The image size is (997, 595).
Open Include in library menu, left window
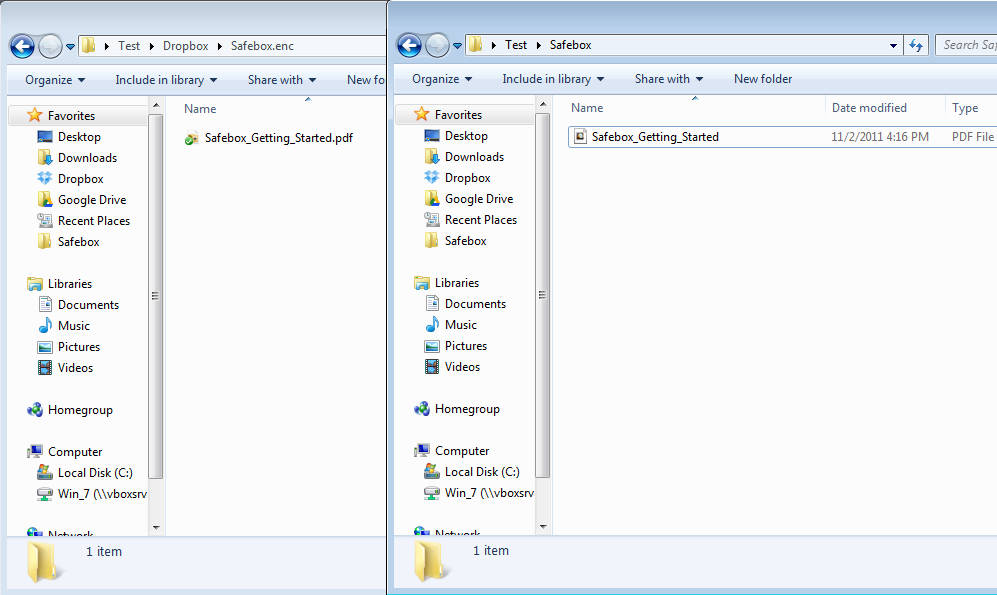pos(166,80)
